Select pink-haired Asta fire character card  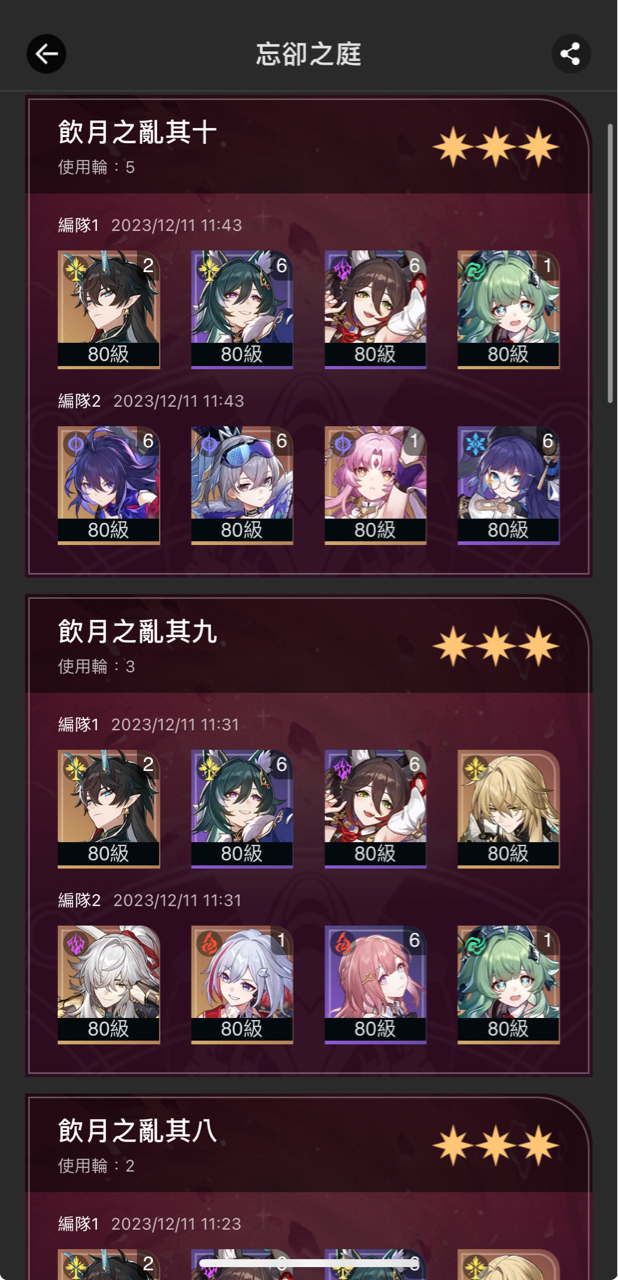[x=375, y=985]
